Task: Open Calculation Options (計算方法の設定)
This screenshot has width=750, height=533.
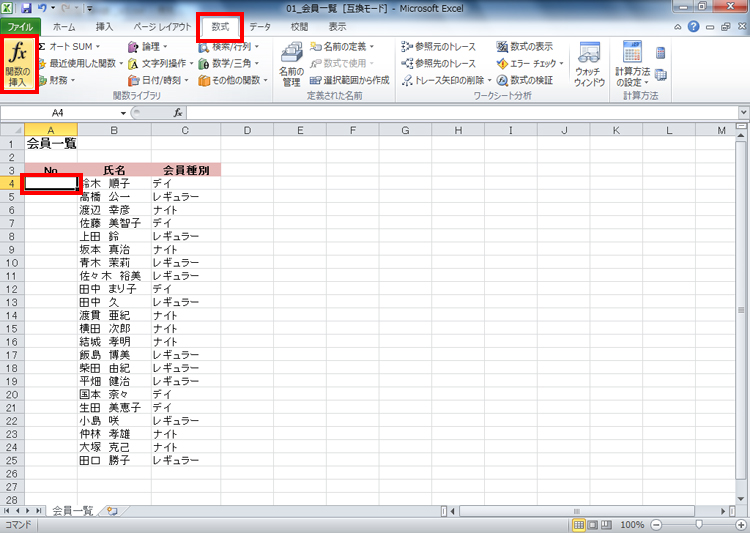Action: (632, 64)
